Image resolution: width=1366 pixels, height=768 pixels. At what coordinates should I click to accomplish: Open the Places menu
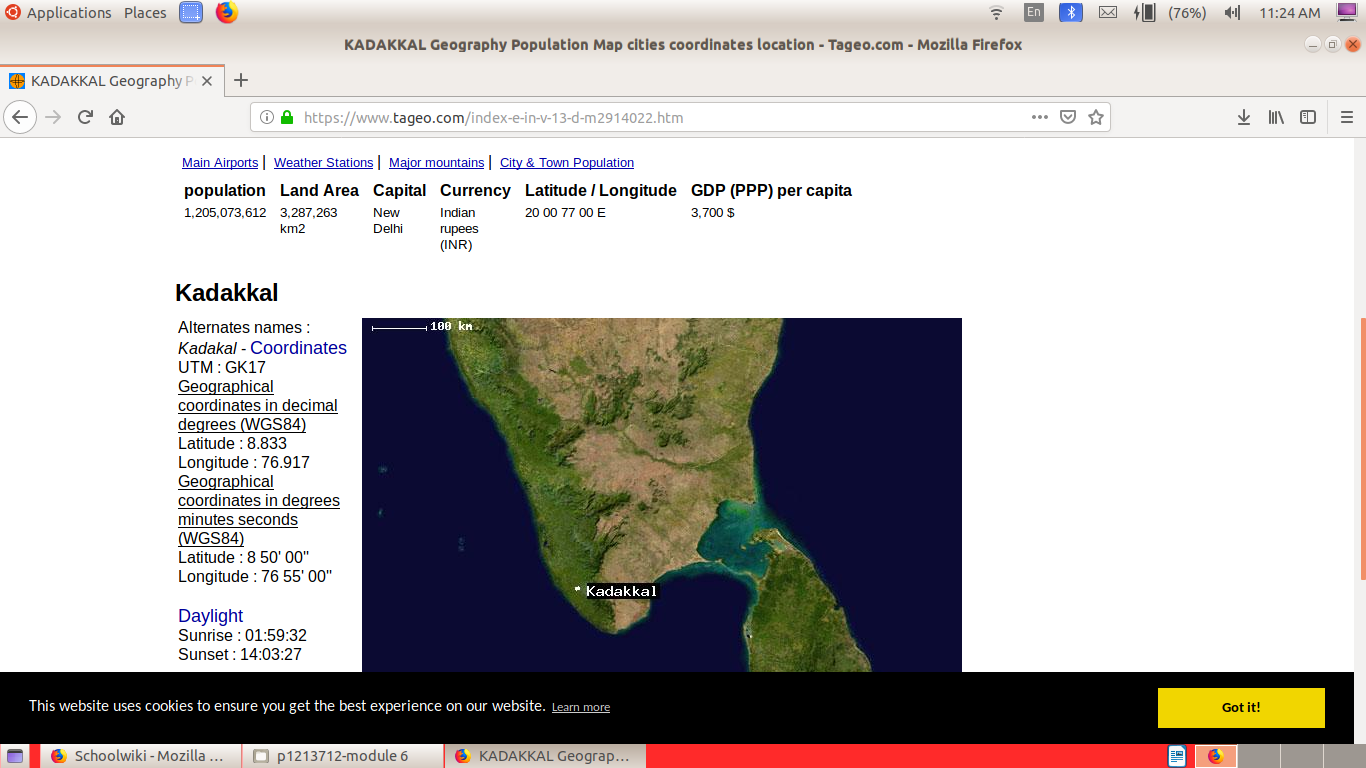(x=145, y=13)
